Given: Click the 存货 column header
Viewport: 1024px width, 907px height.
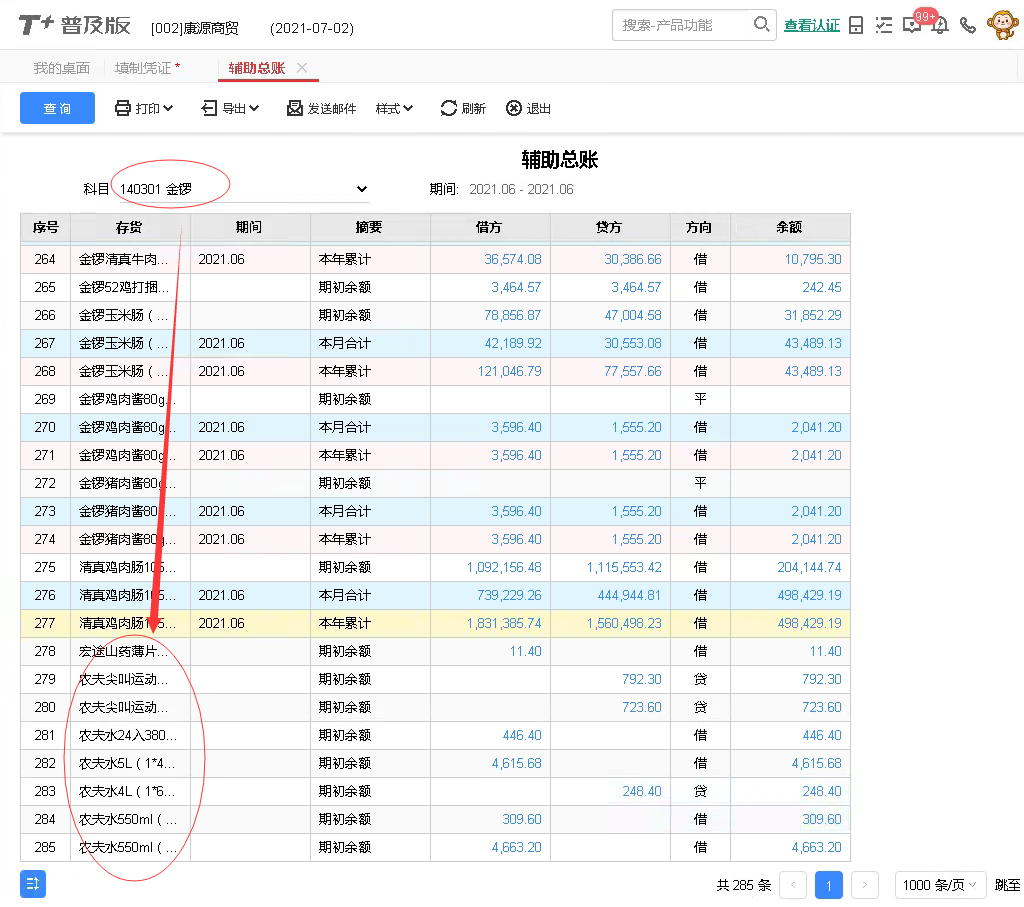Looking at the screenshot, I should [130, 227].
